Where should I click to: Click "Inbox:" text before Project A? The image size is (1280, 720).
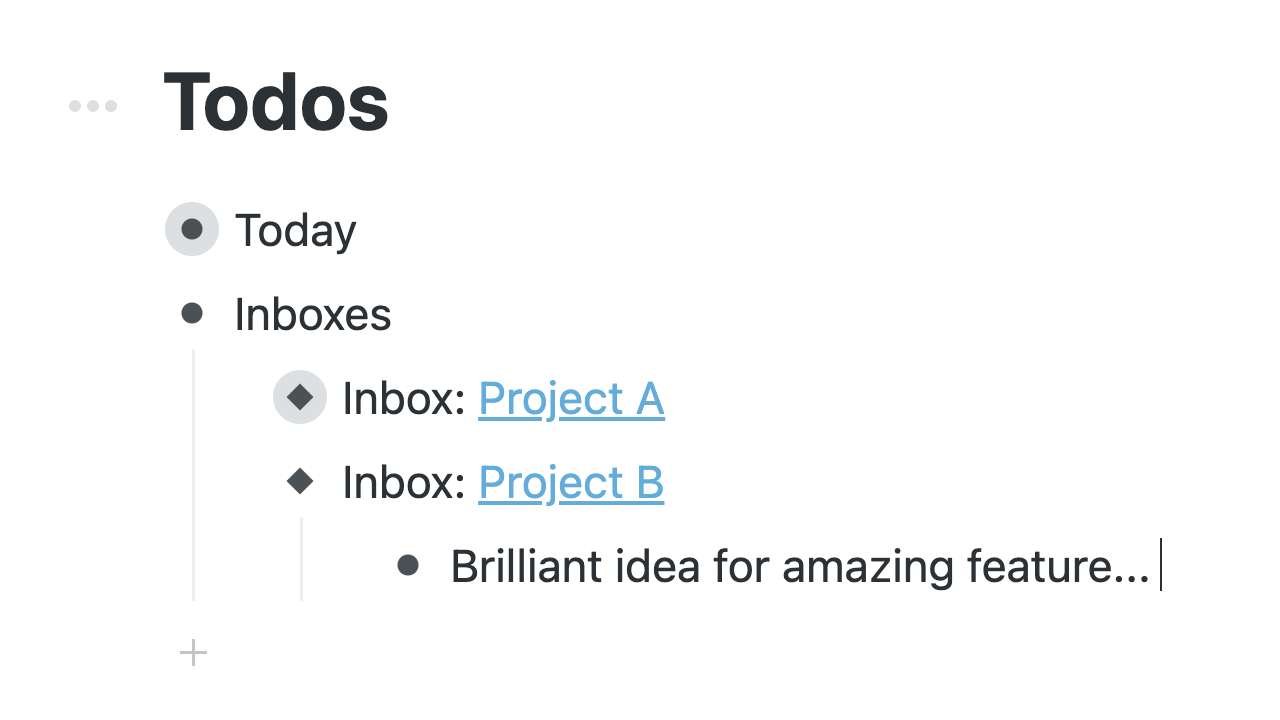[x=404, y=399]
